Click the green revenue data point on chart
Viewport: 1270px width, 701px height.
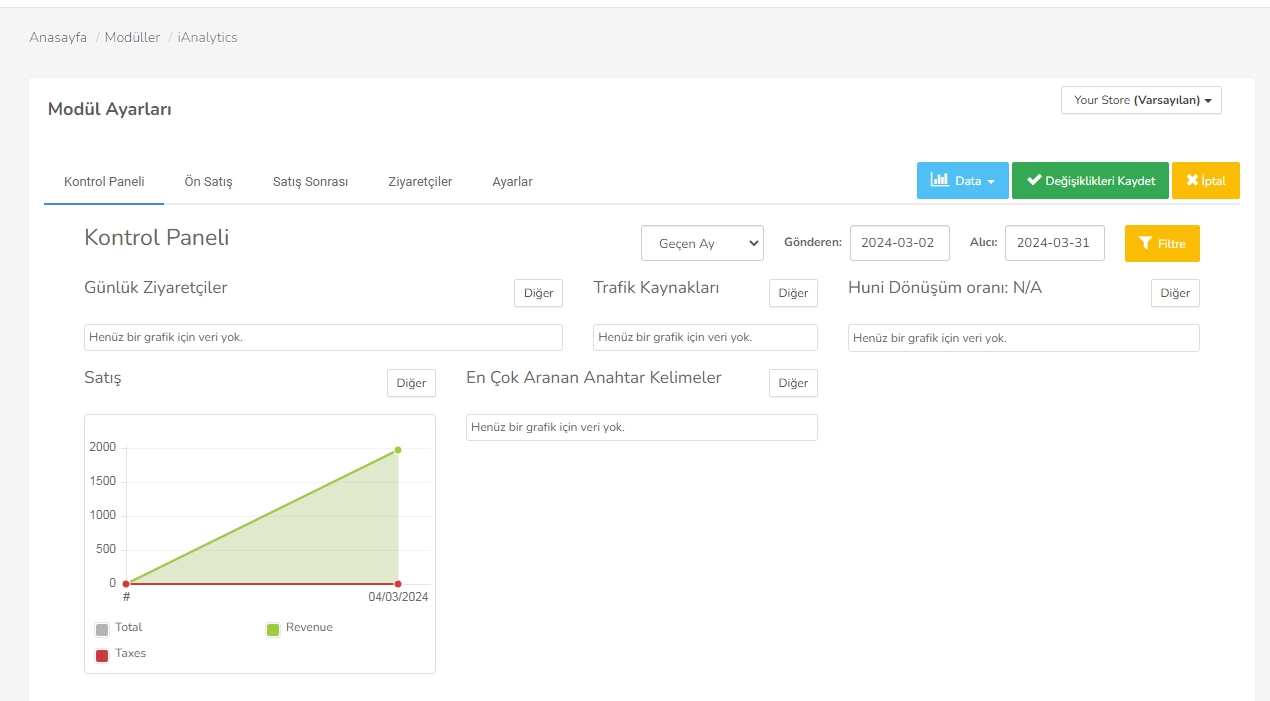pyautogui.click(x=398, y=450)
